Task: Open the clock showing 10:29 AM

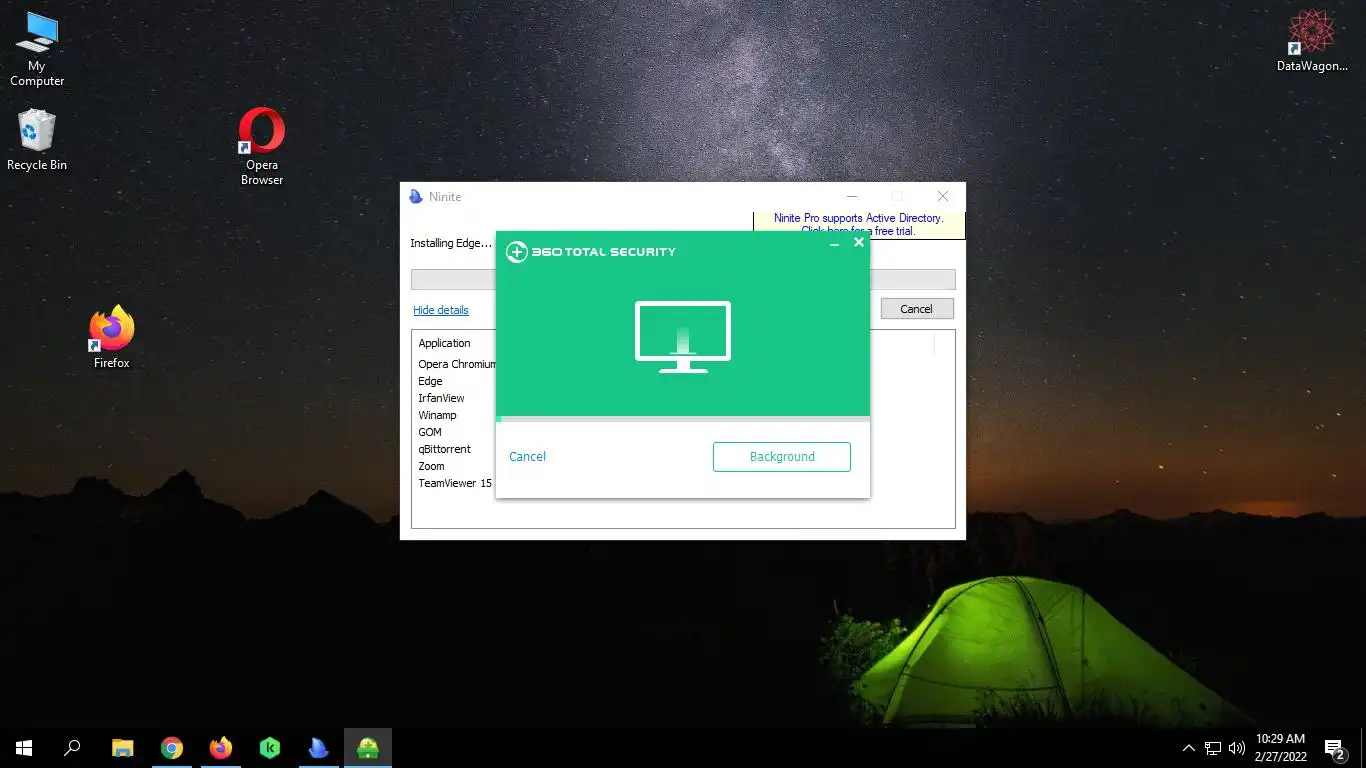Action: pyautogui.click(x=1281, y=748)
